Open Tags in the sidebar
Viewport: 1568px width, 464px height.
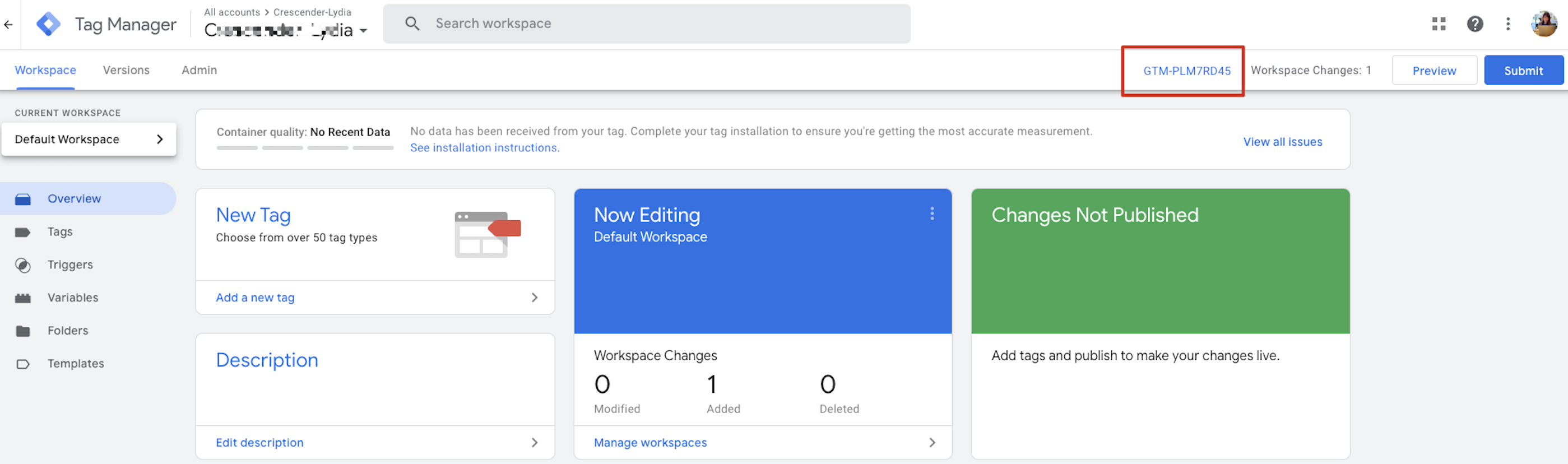tap(59, 231)
